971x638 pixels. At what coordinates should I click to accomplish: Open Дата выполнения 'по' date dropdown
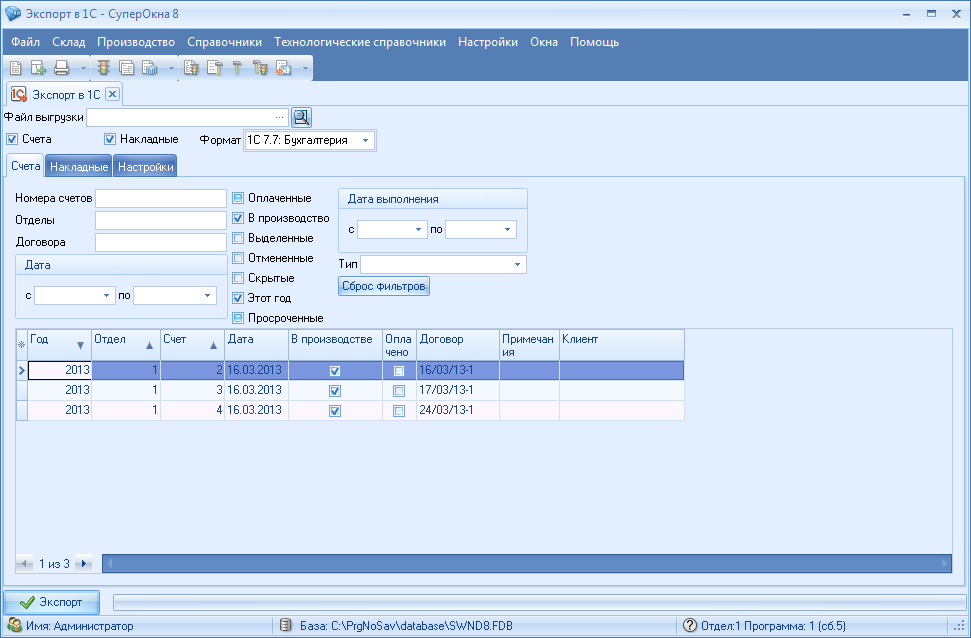[x=507, y=230]
